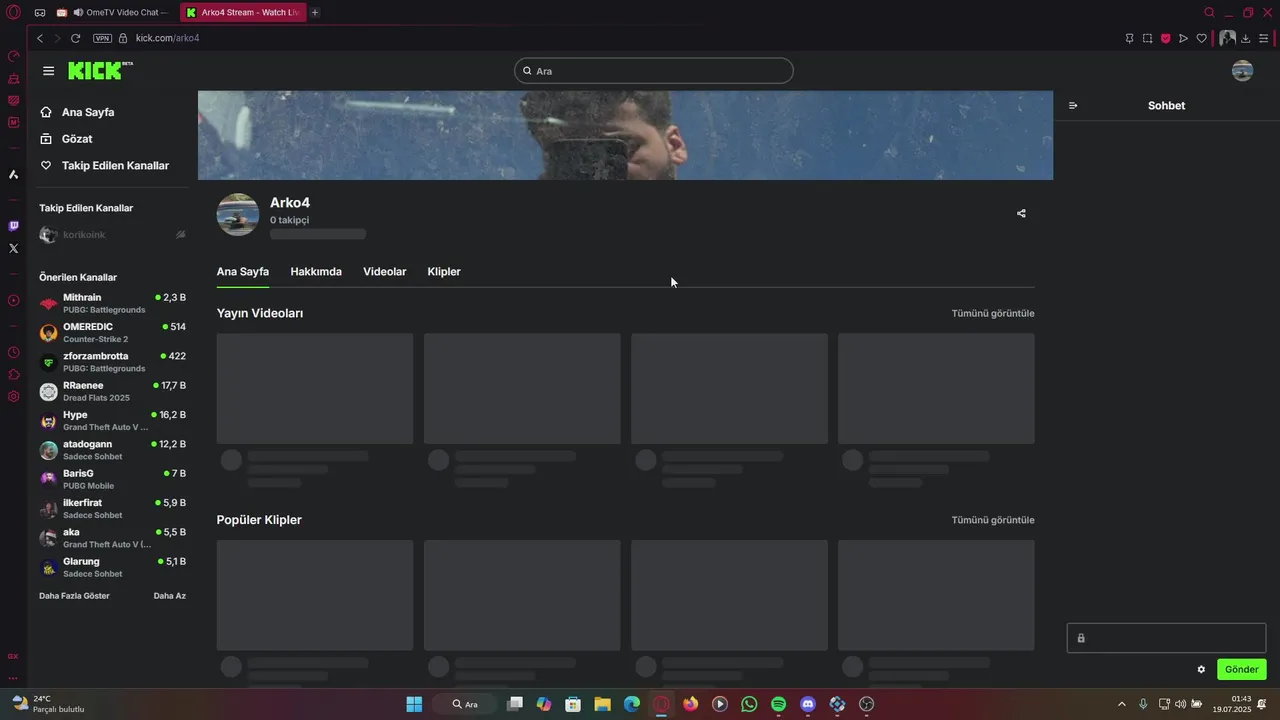Open browser downloads

(x=1245, y=38)
